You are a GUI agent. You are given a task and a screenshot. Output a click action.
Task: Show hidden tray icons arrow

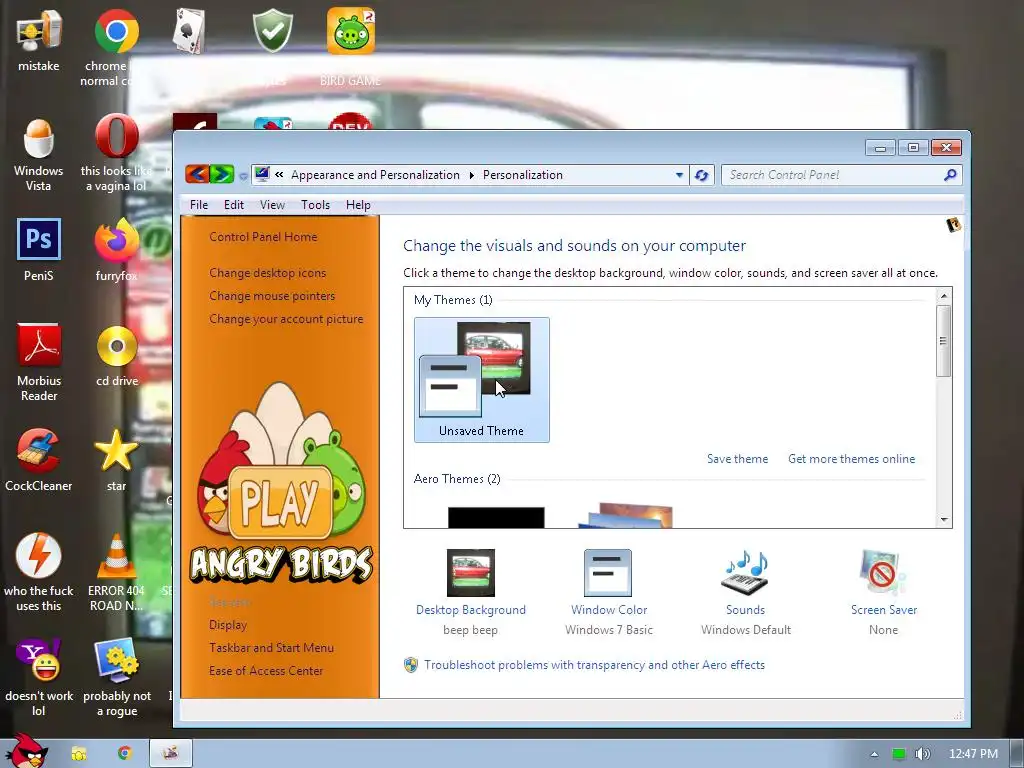874,754
